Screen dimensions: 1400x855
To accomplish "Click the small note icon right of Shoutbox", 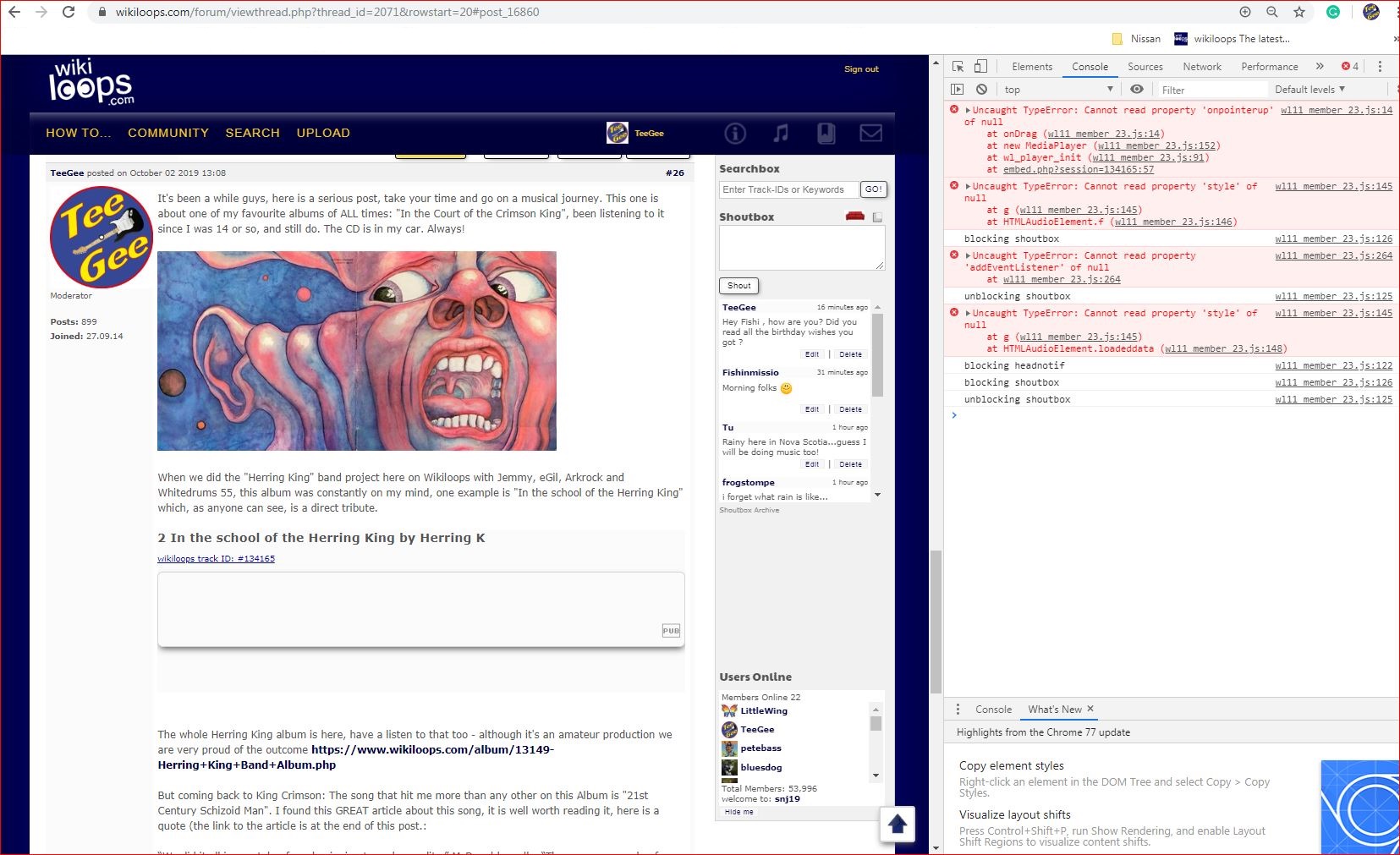I will [x=877, y=217].
